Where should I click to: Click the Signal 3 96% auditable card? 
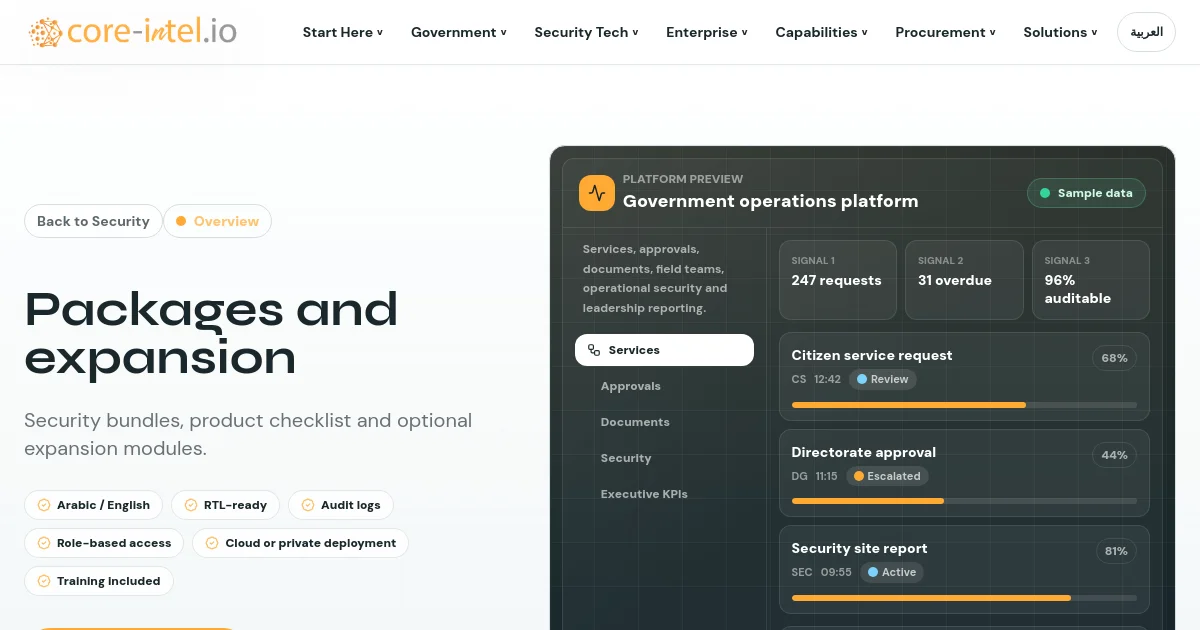[x=1091, y=280]
